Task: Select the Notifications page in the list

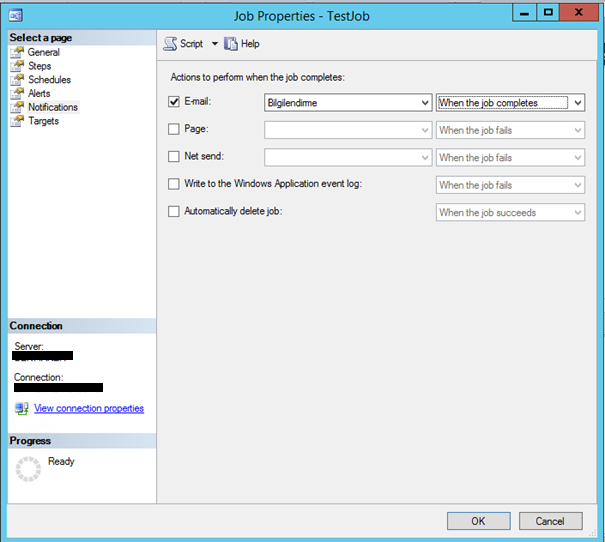Action: point(52,107)
